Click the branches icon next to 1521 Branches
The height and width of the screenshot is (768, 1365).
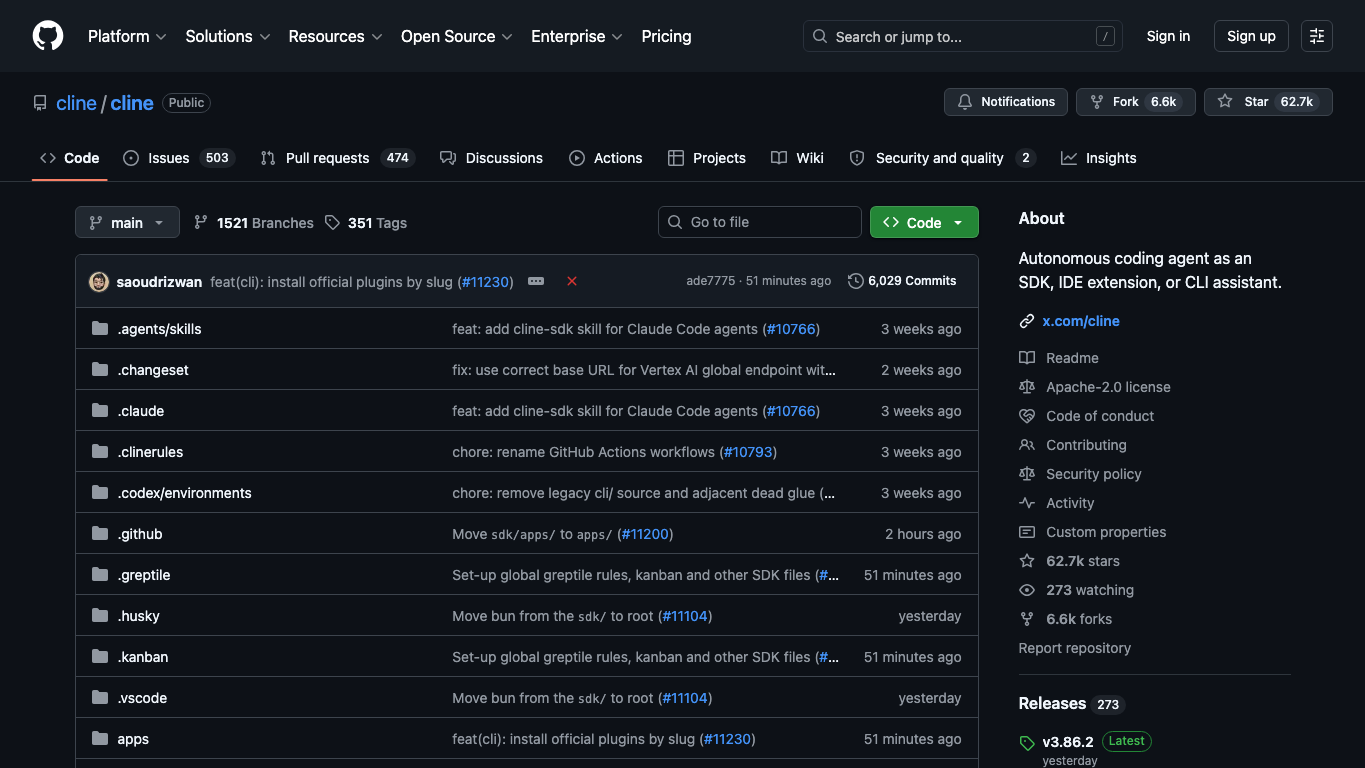tap(201, 223)
